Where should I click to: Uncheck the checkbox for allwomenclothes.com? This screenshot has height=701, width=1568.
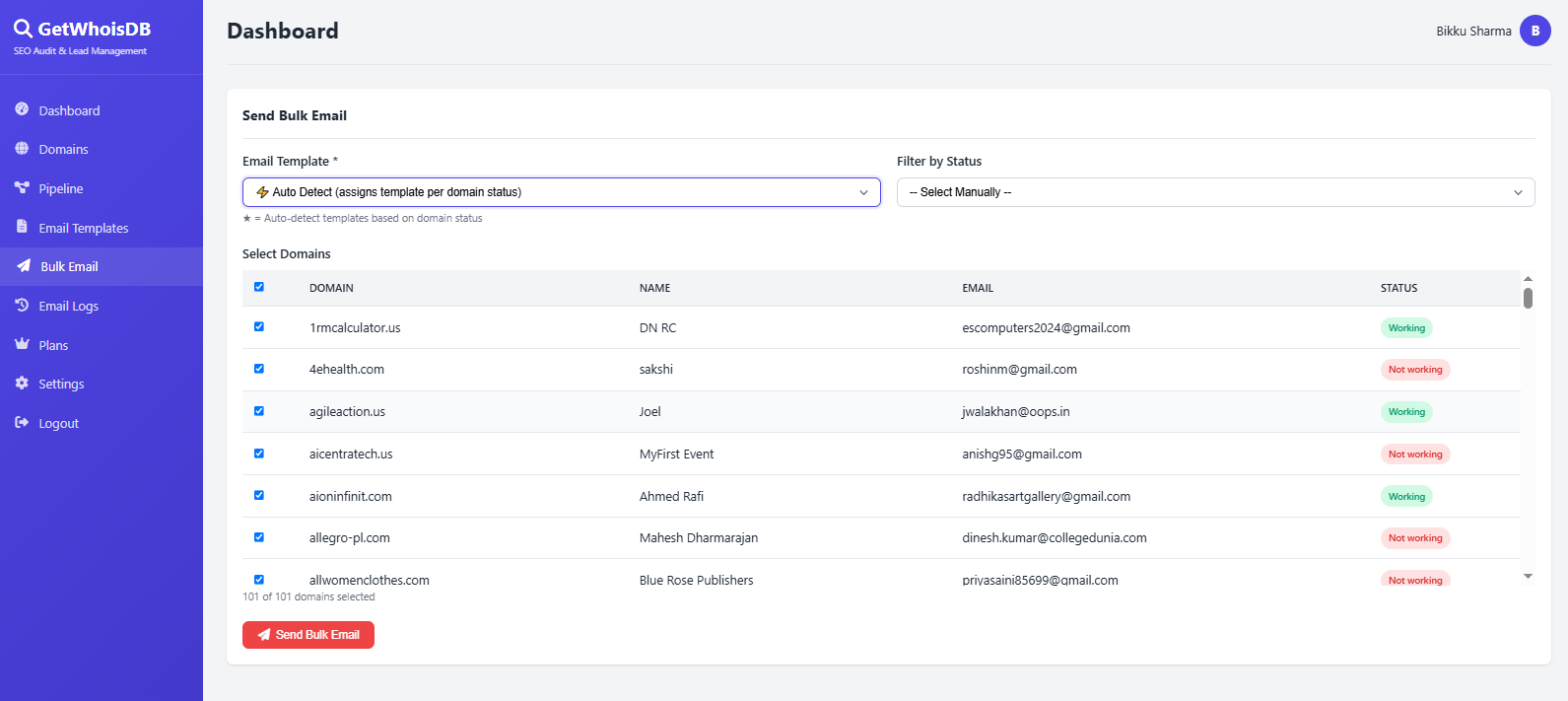coord(259,580)
